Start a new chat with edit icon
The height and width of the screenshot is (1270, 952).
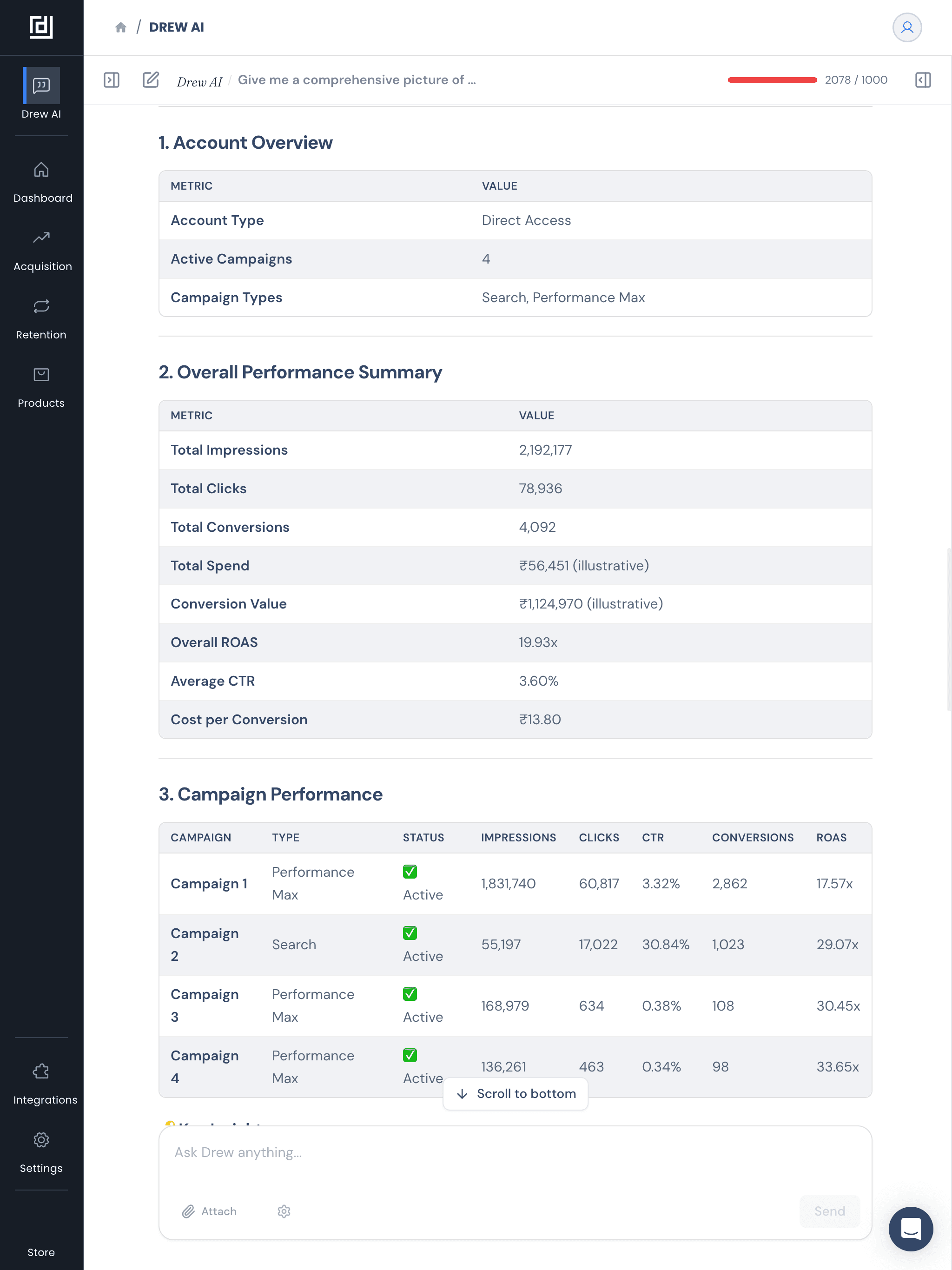151,80
